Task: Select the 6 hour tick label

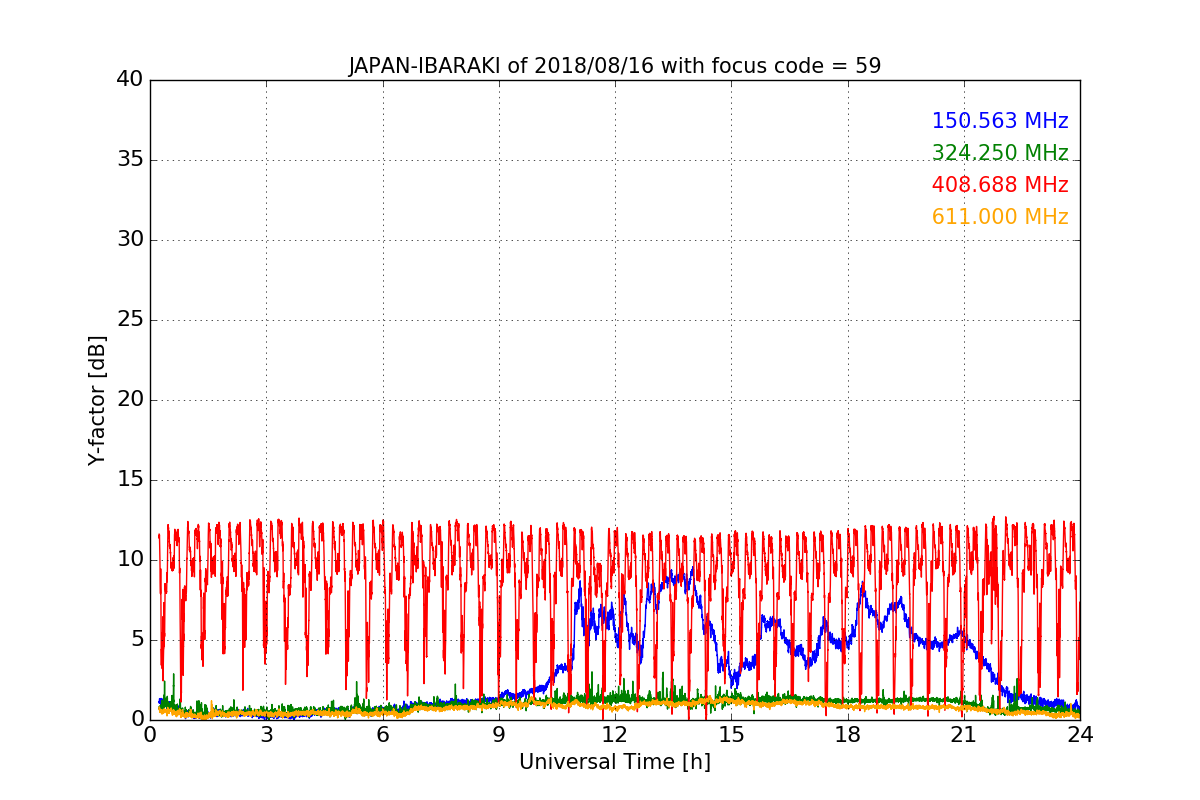Action: [x=383, y=734]
